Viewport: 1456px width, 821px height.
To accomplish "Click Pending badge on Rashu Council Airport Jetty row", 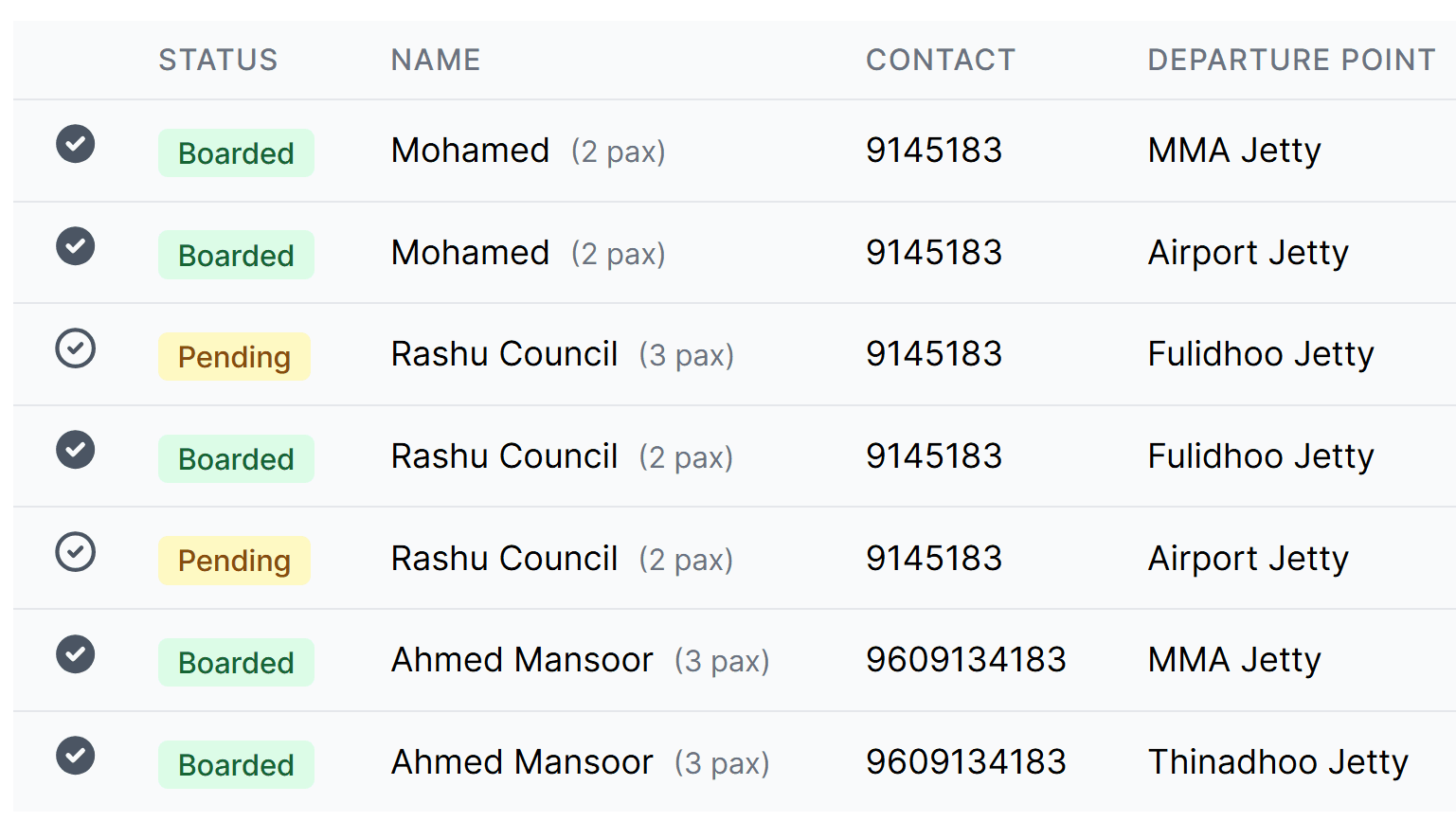I will click(234, 561).
